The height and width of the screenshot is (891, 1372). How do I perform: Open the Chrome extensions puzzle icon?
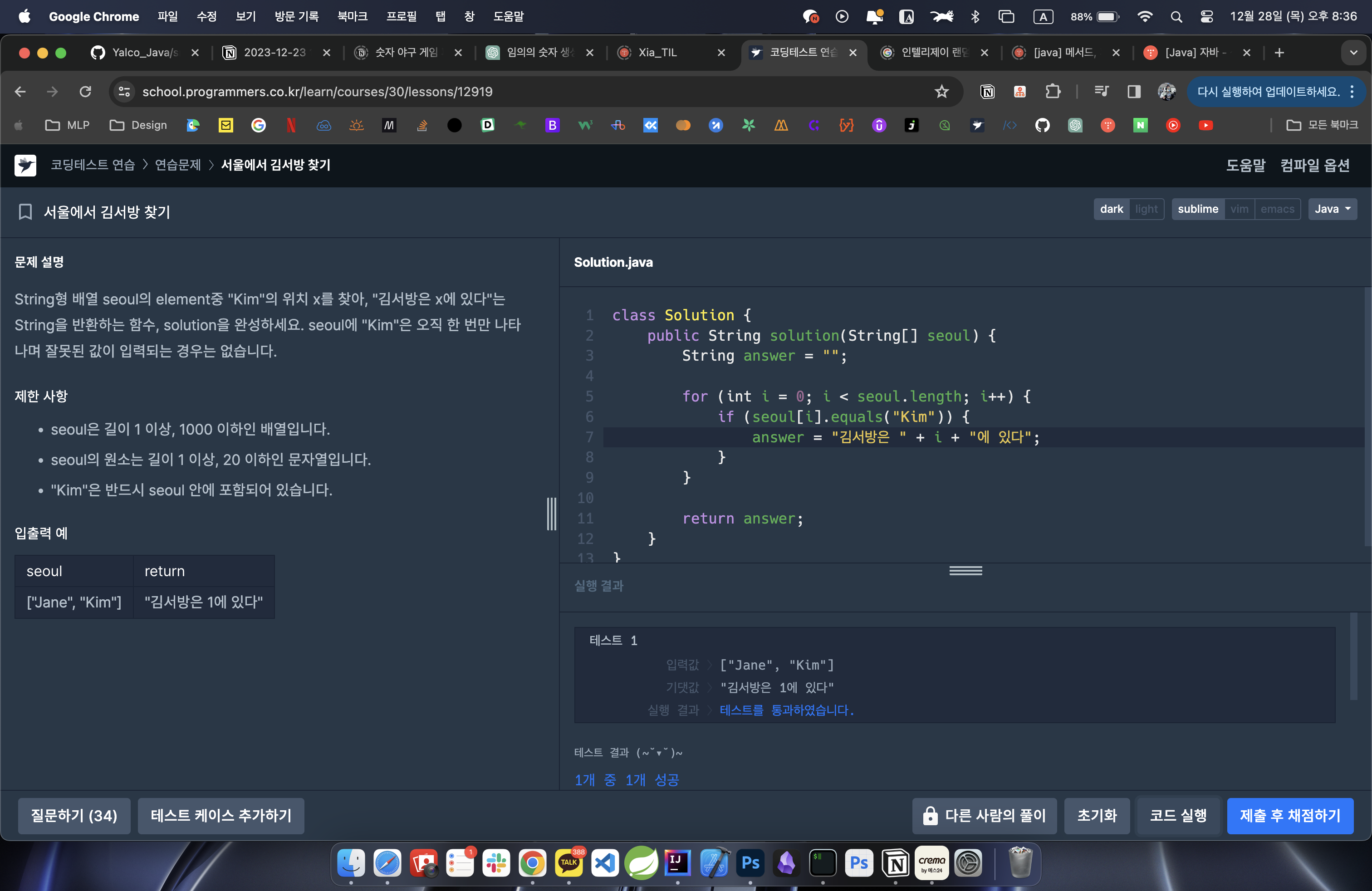coord(1053,92)
